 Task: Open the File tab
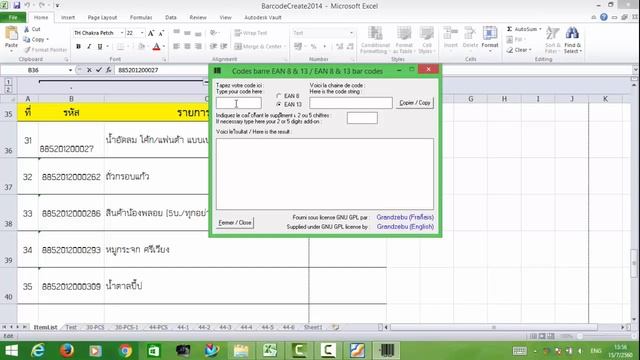[x=13, y=18]
